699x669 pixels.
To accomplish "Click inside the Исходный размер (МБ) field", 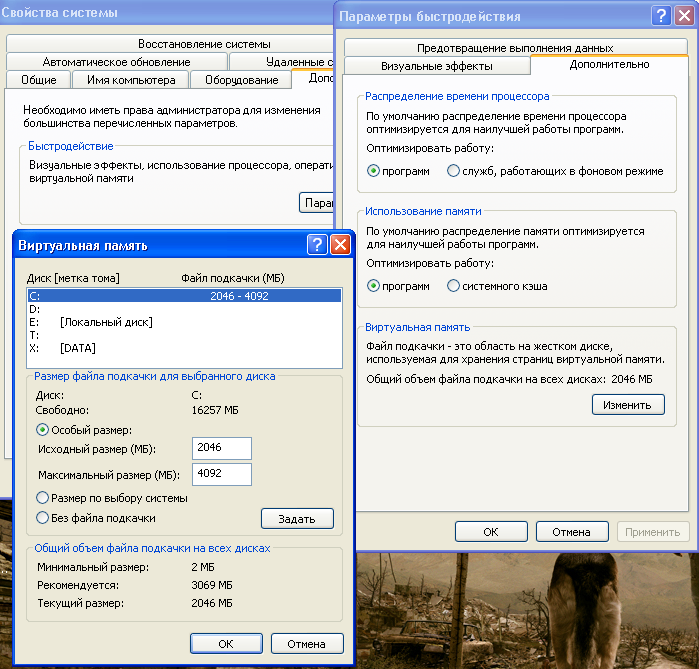I will pyautogui.click(x=222, y=448).
